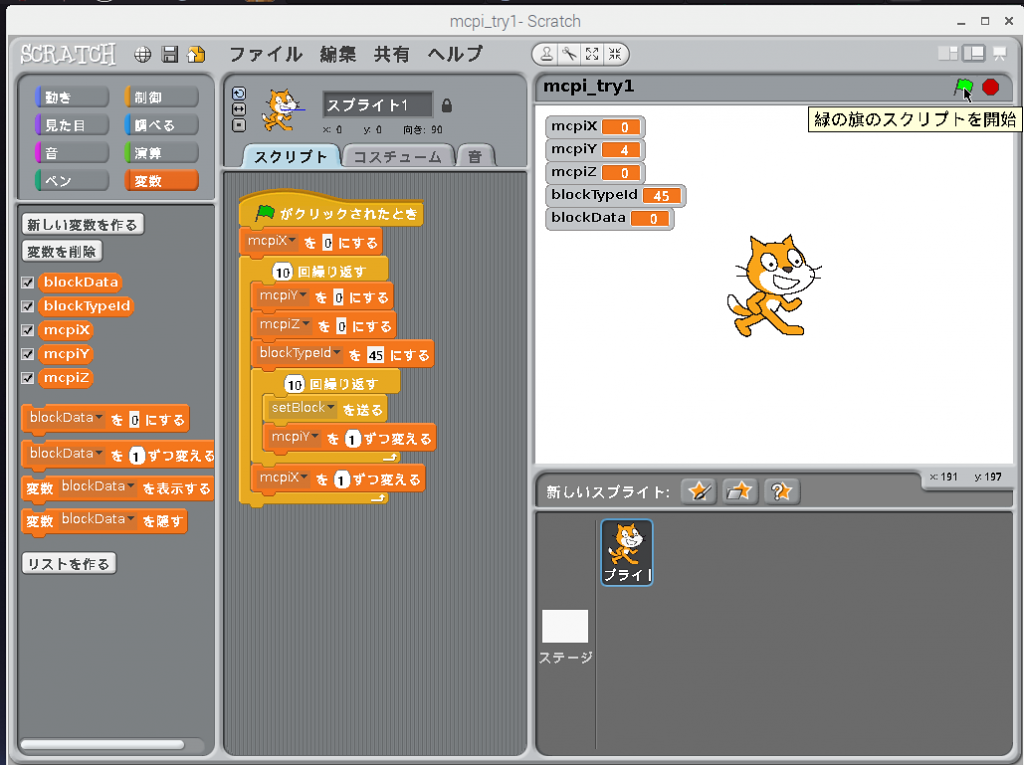Switch to small stage view mode
Viewport: 1024px width, 765px height.
948,54
